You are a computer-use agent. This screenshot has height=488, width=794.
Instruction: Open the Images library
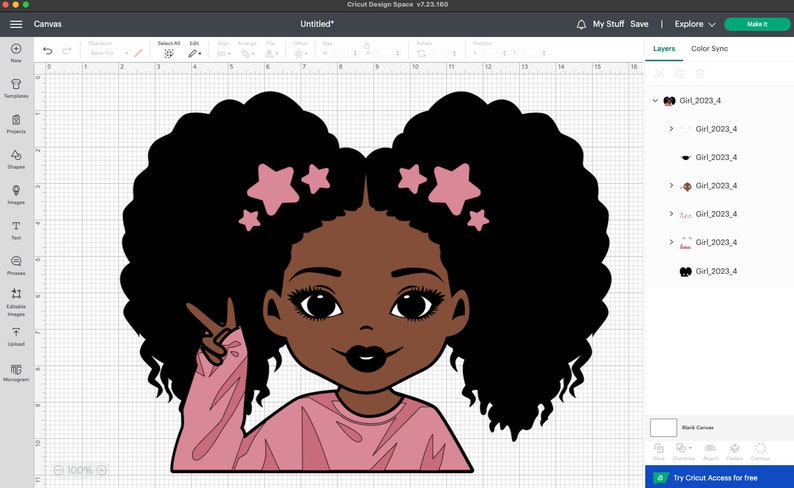tap(16, 194)
